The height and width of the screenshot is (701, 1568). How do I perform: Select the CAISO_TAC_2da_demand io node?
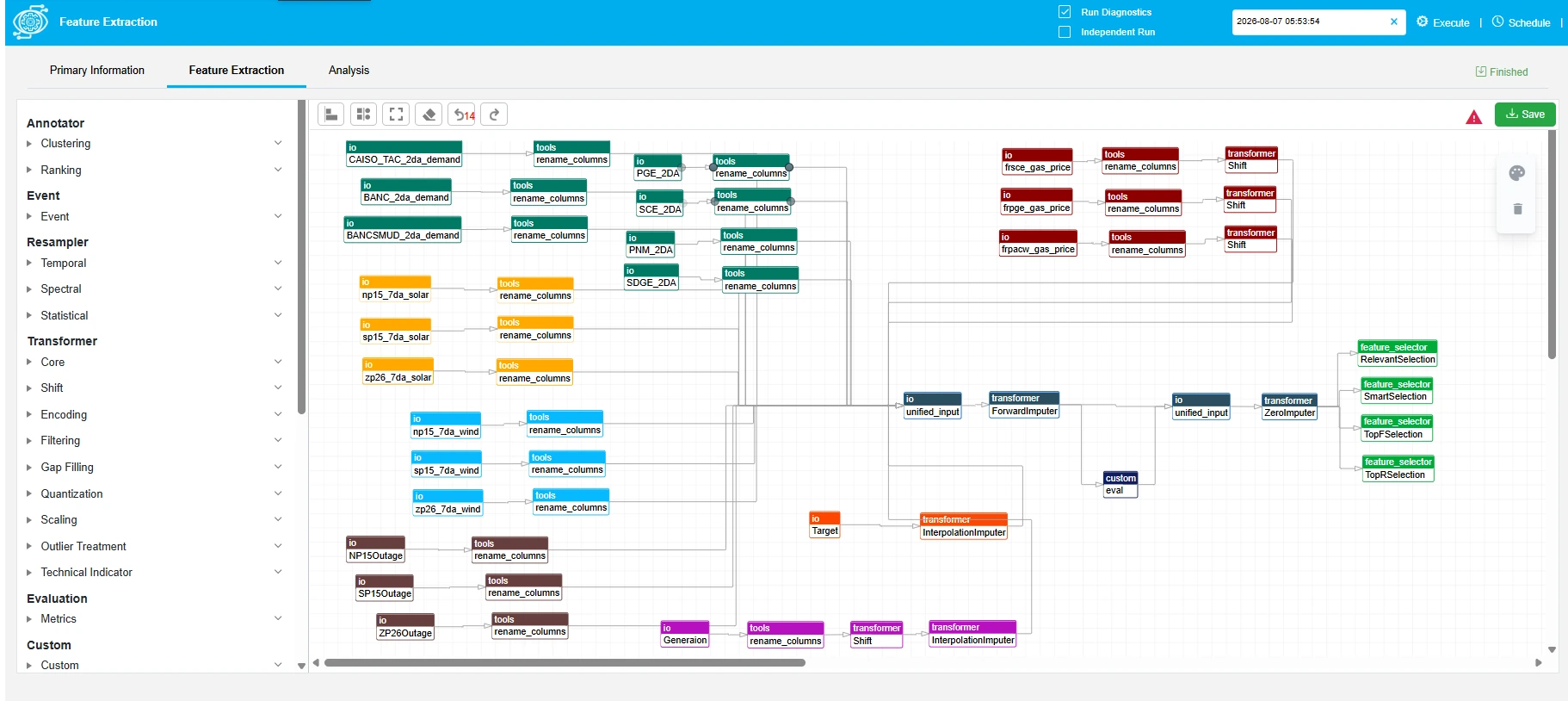point(404,153)
